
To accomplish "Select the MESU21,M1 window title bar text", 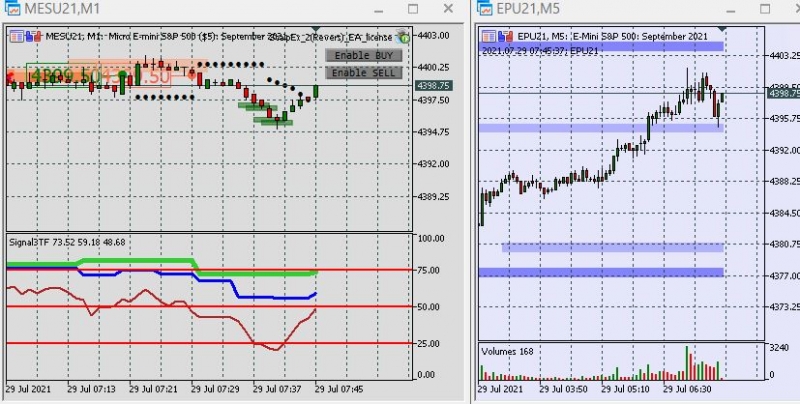I will [x=62, y=9].
